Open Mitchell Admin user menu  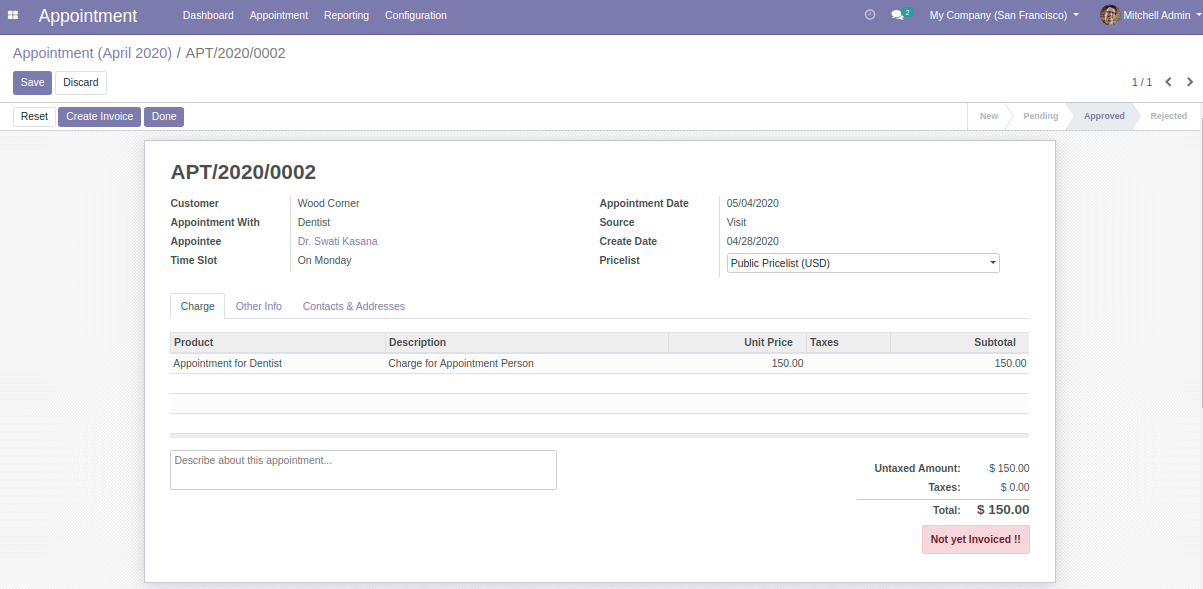(1157, 15)
